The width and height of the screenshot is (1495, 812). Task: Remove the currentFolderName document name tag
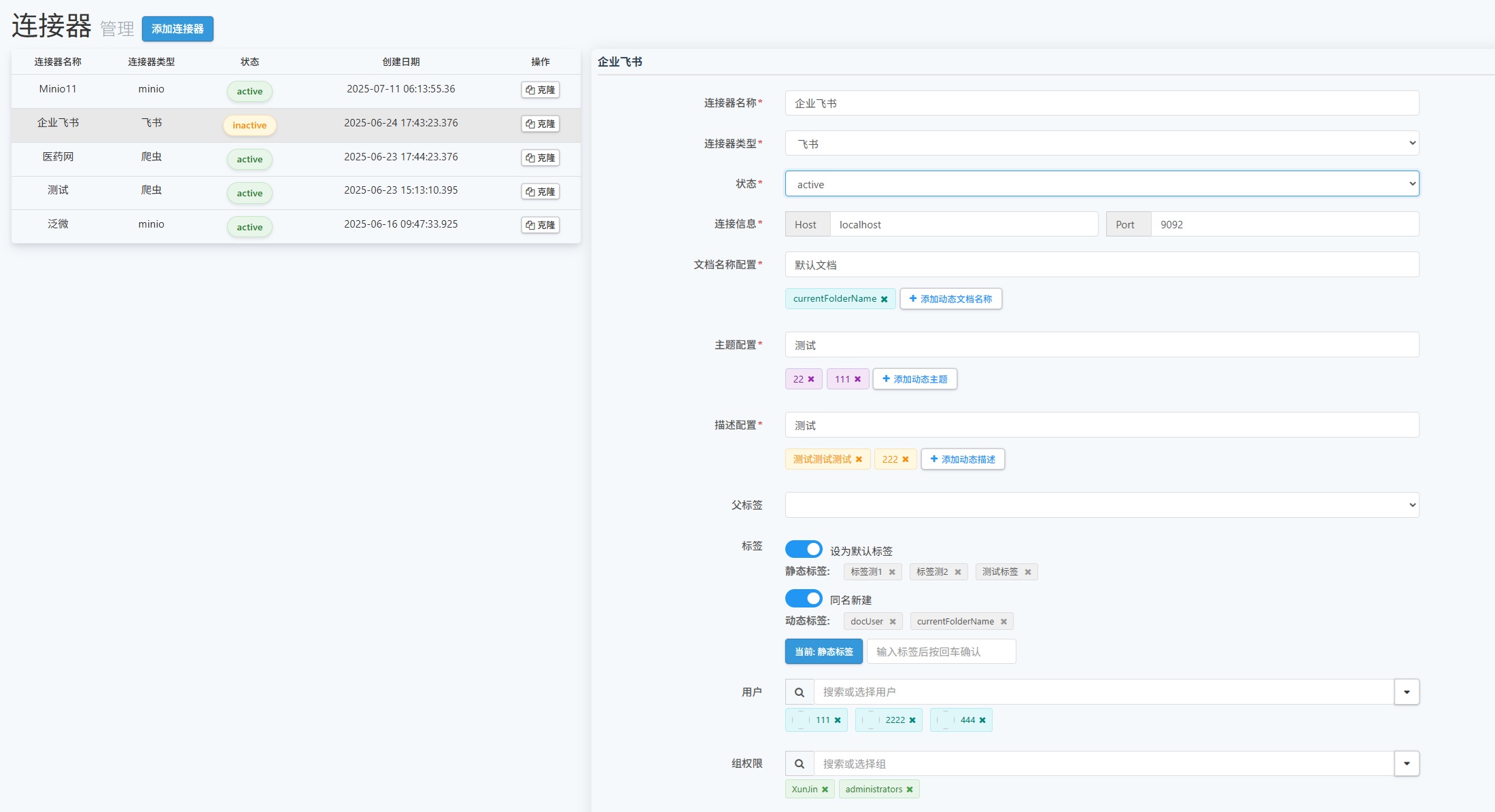tap(884, 300)
